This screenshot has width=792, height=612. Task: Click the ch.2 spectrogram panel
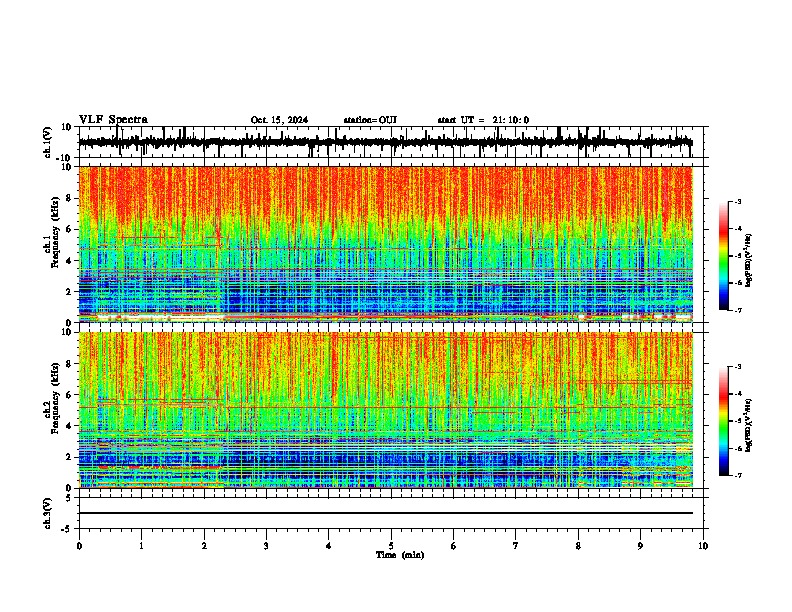386,410
